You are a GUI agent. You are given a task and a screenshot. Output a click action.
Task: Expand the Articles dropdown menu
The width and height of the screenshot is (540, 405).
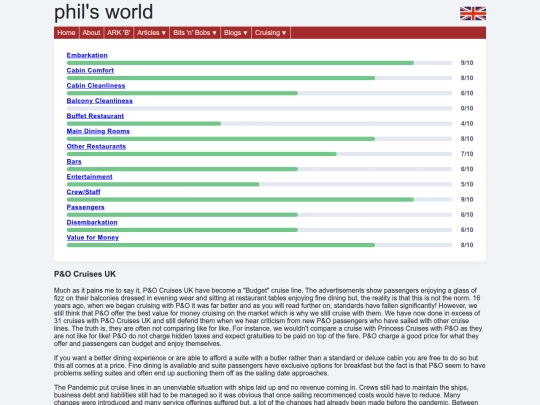[x=152, y=33]
